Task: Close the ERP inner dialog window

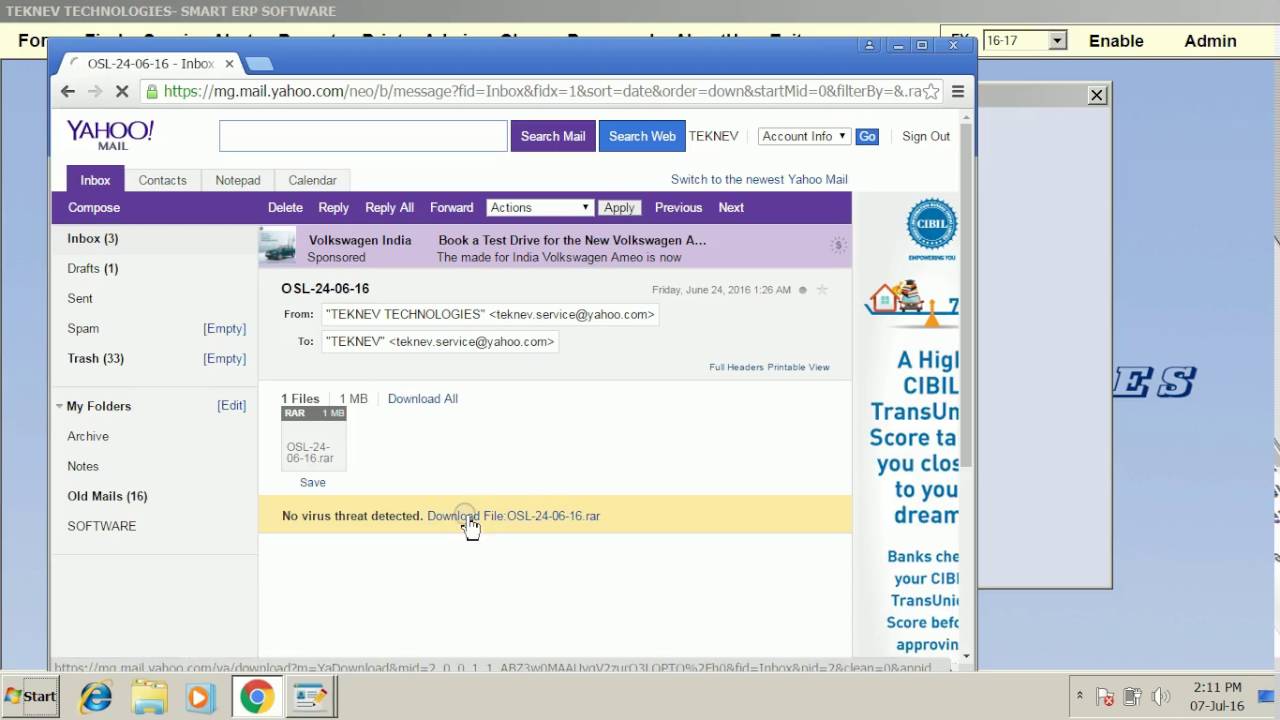Action: 1097,95
